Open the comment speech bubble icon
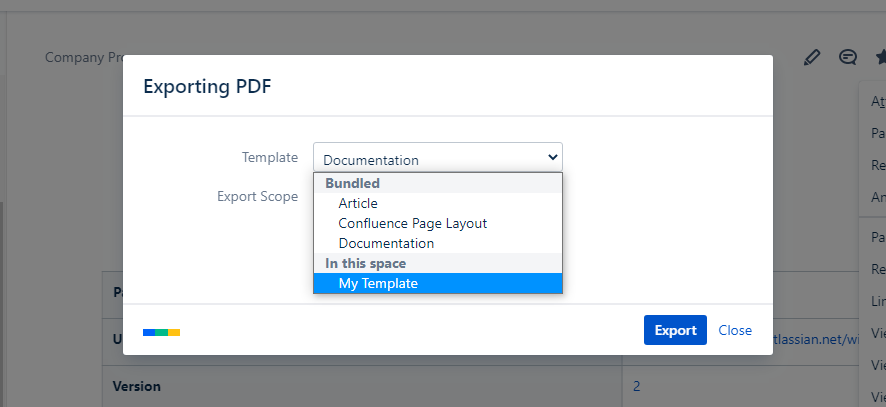The width and height of the screenshot is (886, 407). coord(848,58)
